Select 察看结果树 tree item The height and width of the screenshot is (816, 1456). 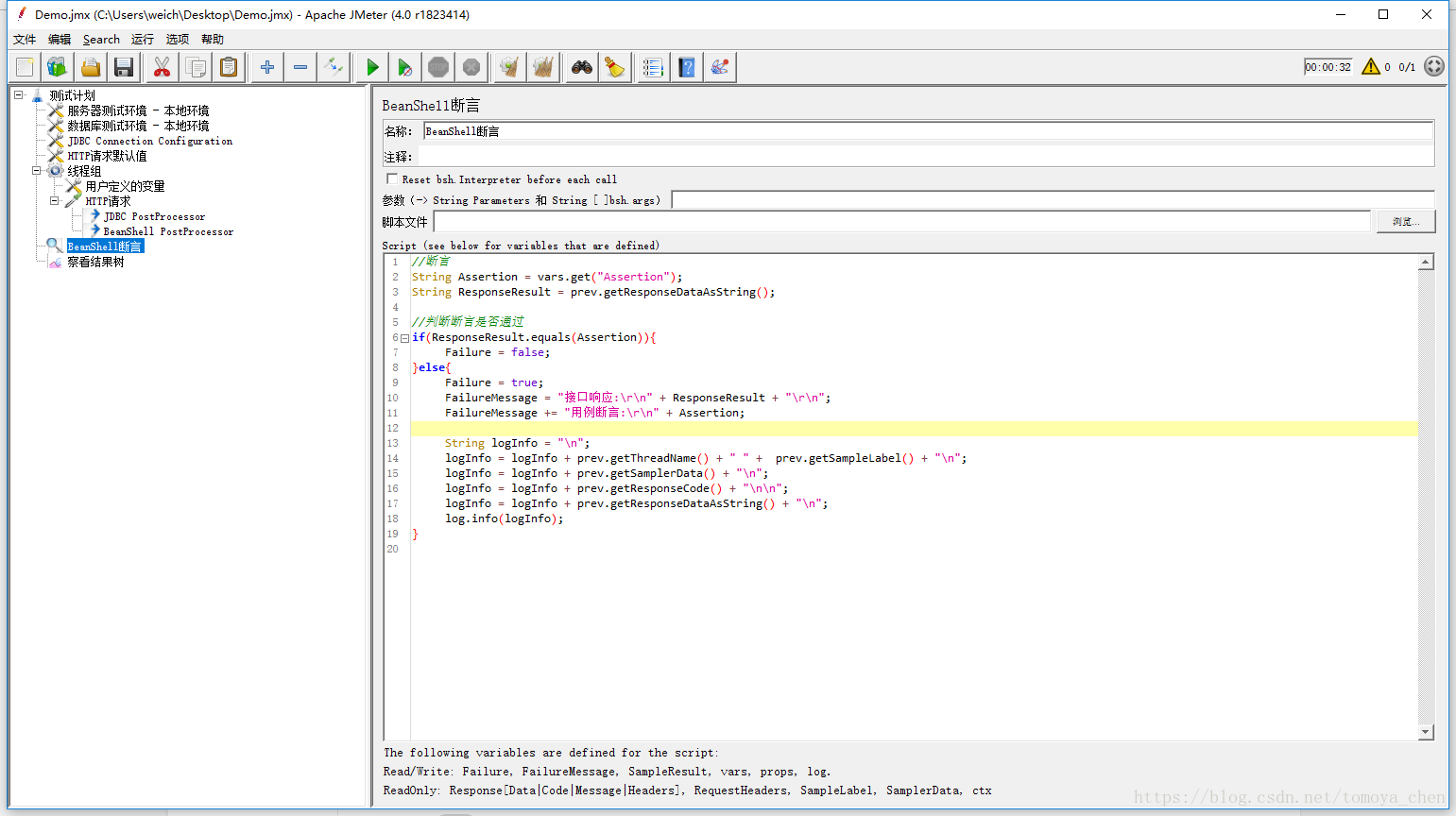(x=95, y=262)
